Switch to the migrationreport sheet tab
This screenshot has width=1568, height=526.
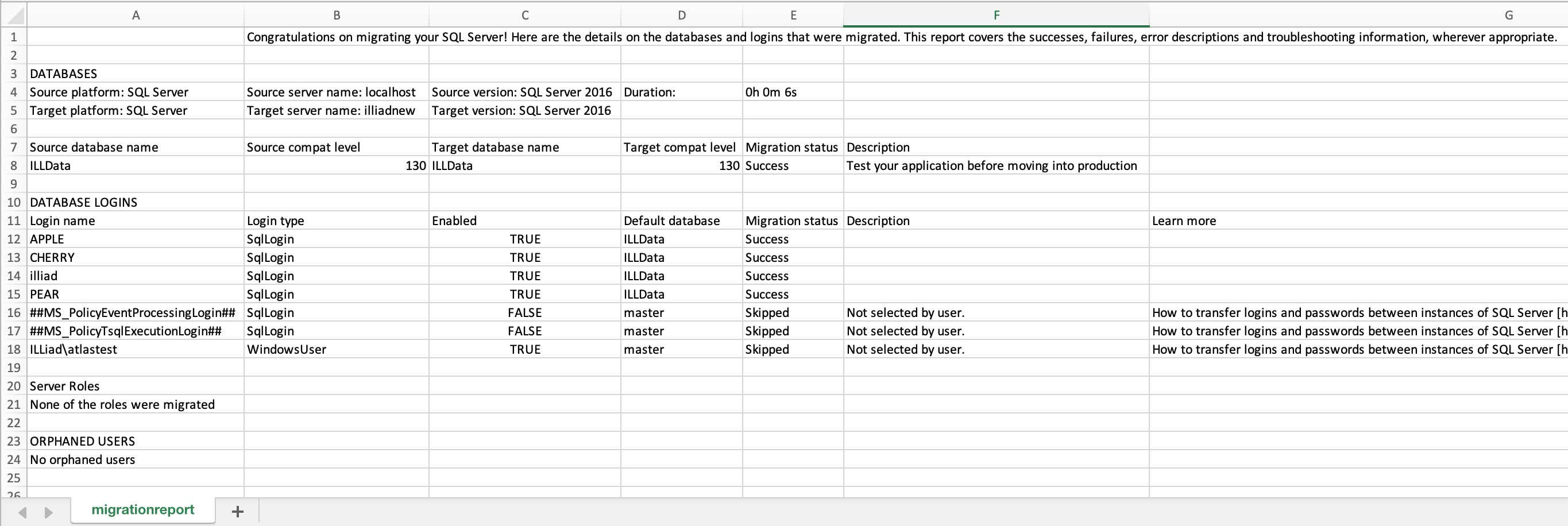[142, 509]
